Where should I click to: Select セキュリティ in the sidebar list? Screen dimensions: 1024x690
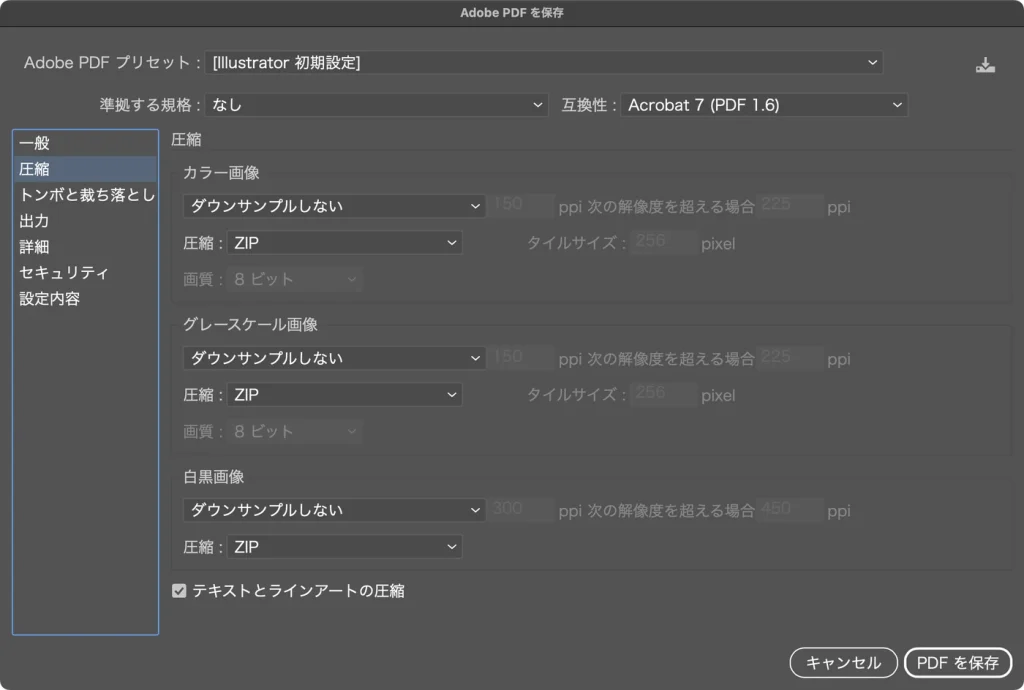tap(85, 272)
